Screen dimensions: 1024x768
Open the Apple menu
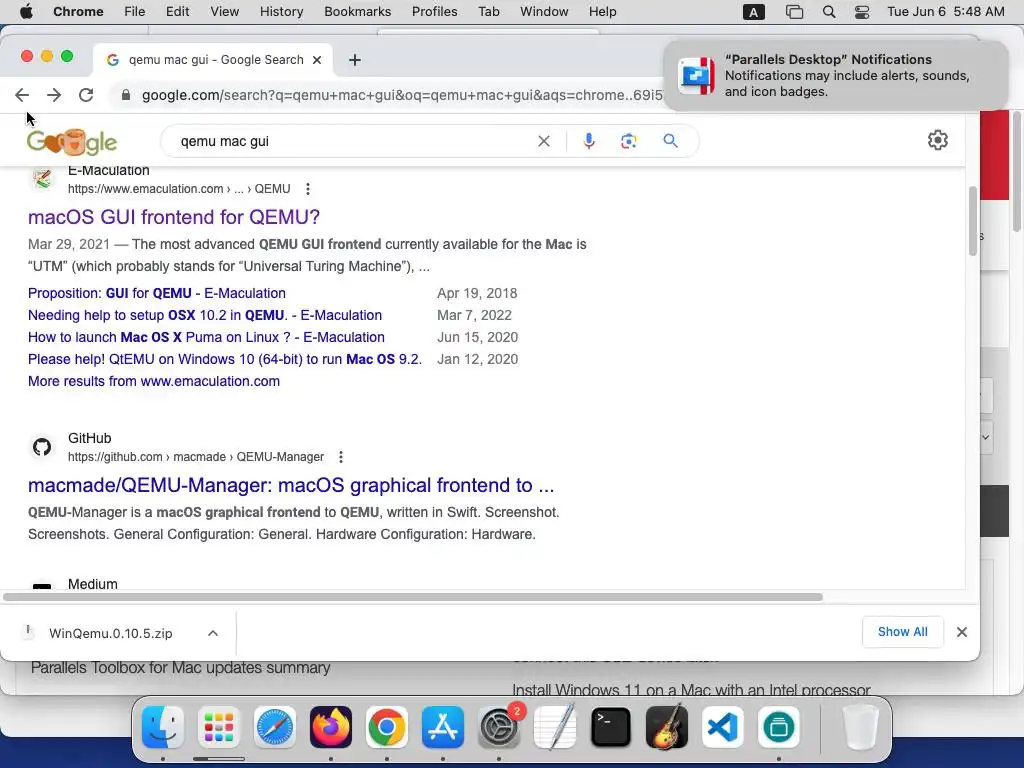pyautogui.click(x=26, y=12)
